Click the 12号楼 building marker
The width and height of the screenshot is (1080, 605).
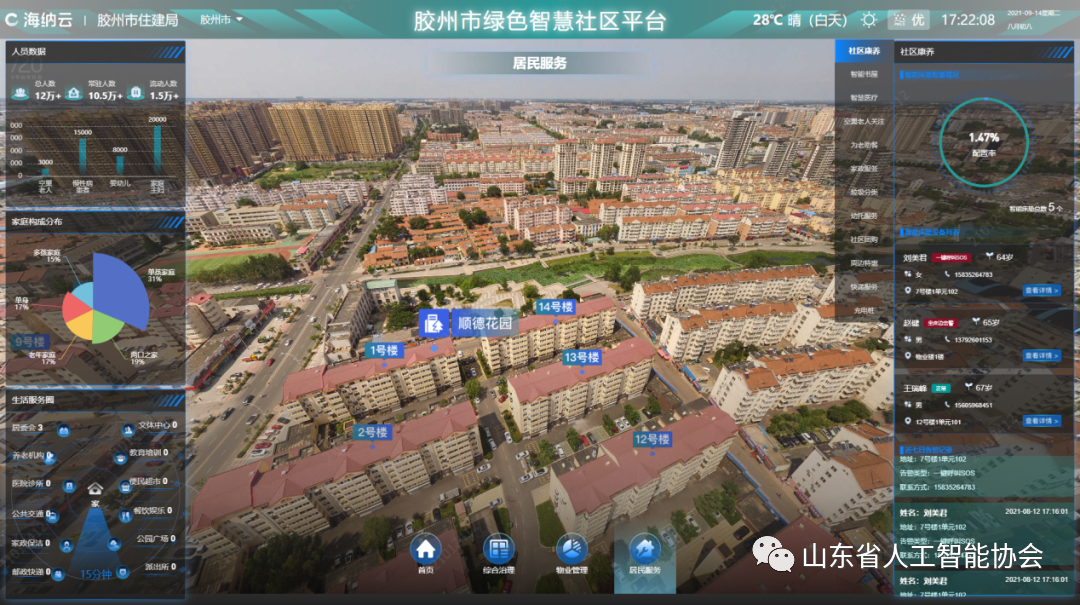(651, 439)
